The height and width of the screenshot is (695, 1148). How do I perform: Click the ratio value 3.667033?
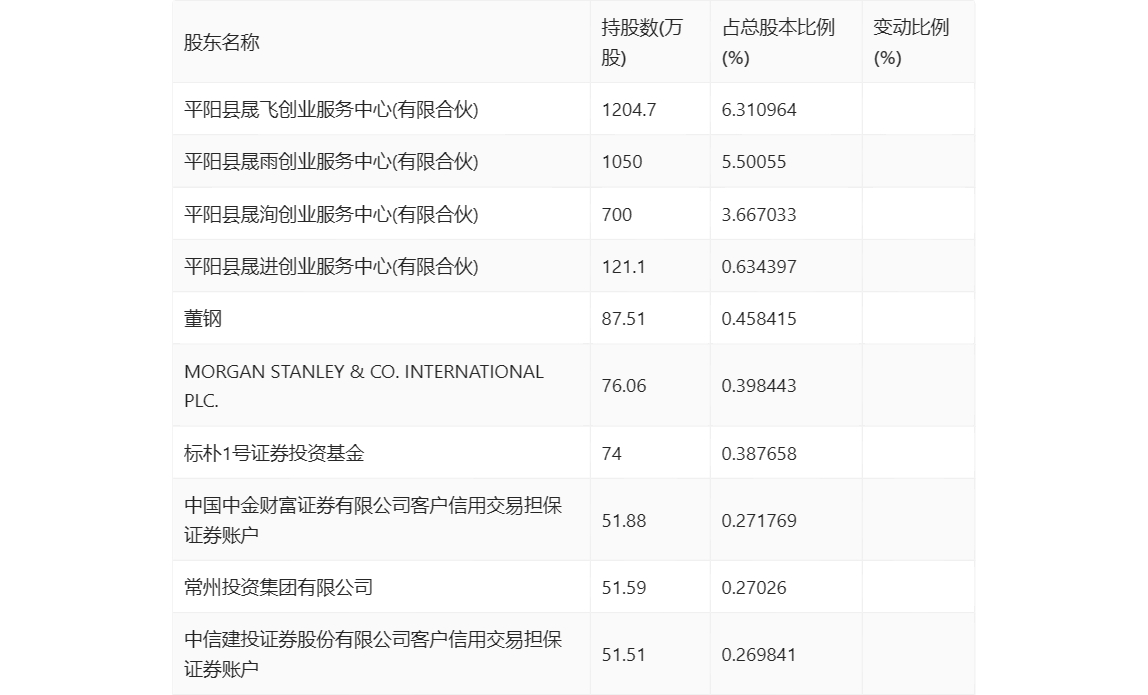point(758,215)
